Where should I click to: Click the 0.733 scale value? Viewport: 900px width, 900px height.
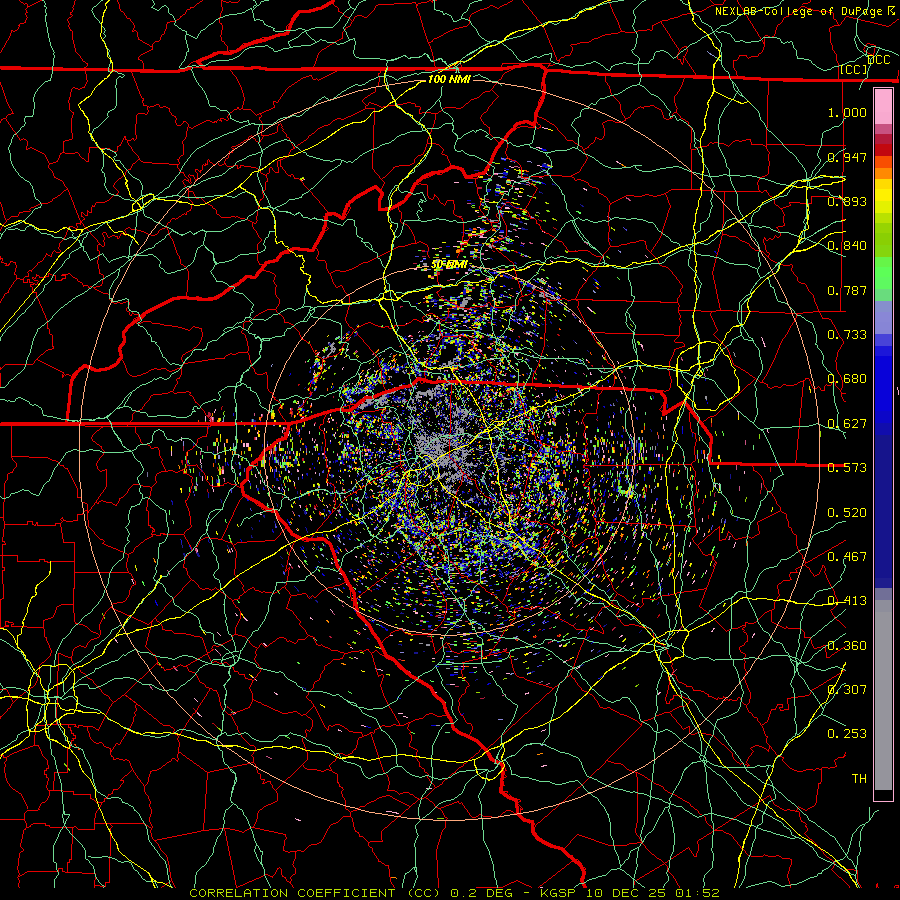[x=847, y=335]
